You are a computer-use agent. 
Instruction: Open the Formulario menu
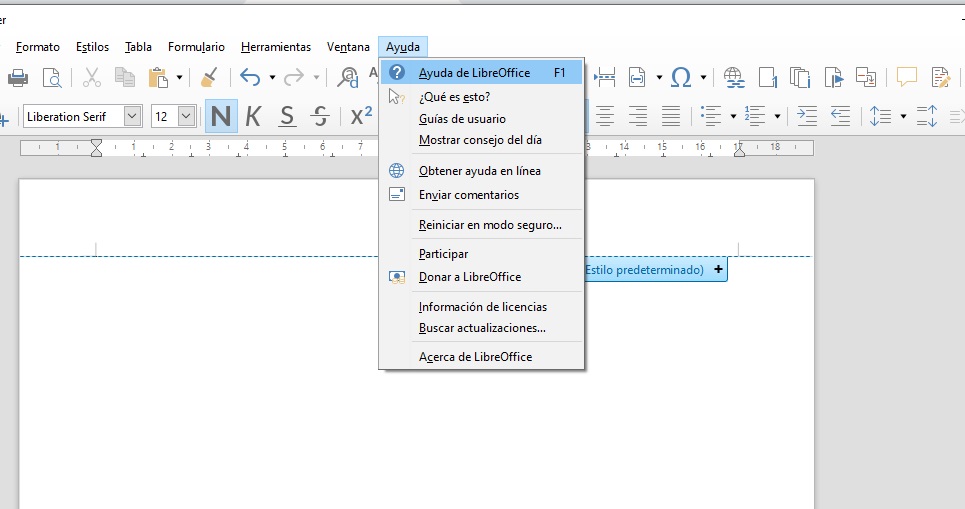click(x=196, y=47)
